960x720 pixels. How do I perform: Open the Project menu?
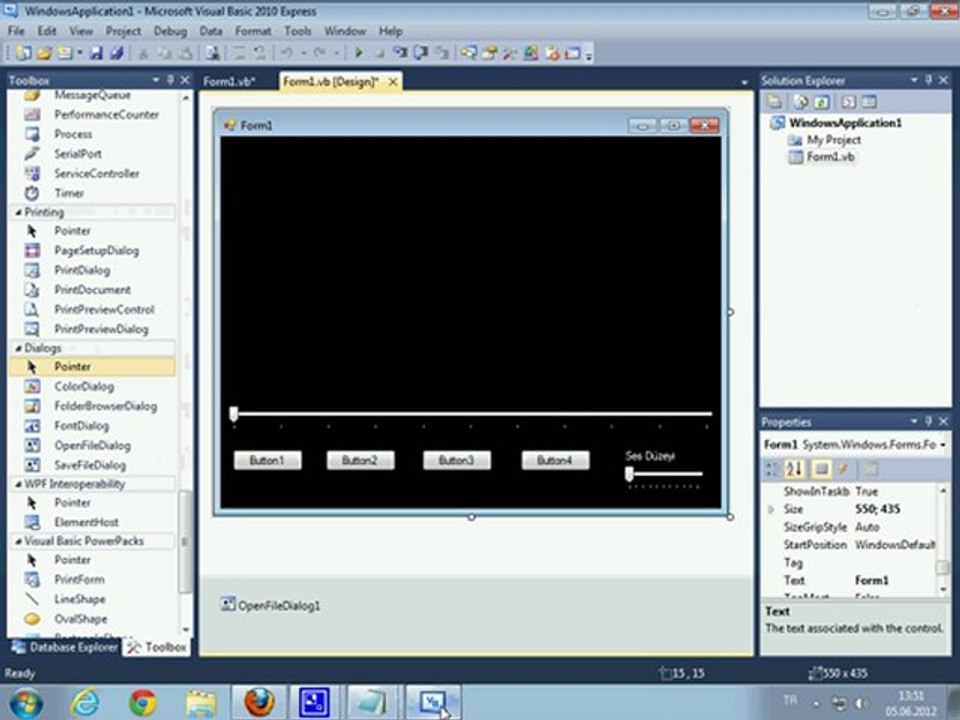point(123,31)
